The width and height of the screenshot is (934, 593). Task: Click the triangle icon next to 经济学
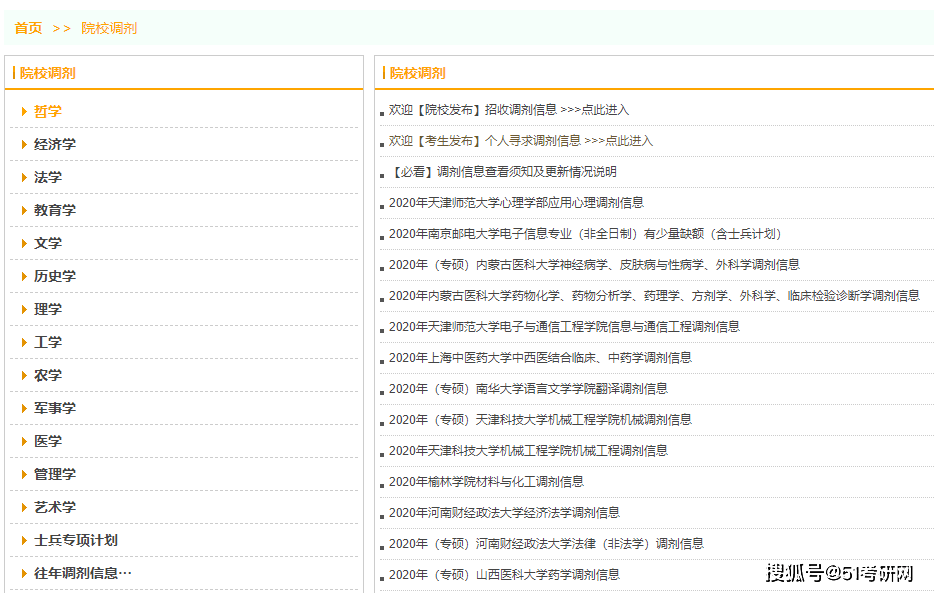[24, 144]
